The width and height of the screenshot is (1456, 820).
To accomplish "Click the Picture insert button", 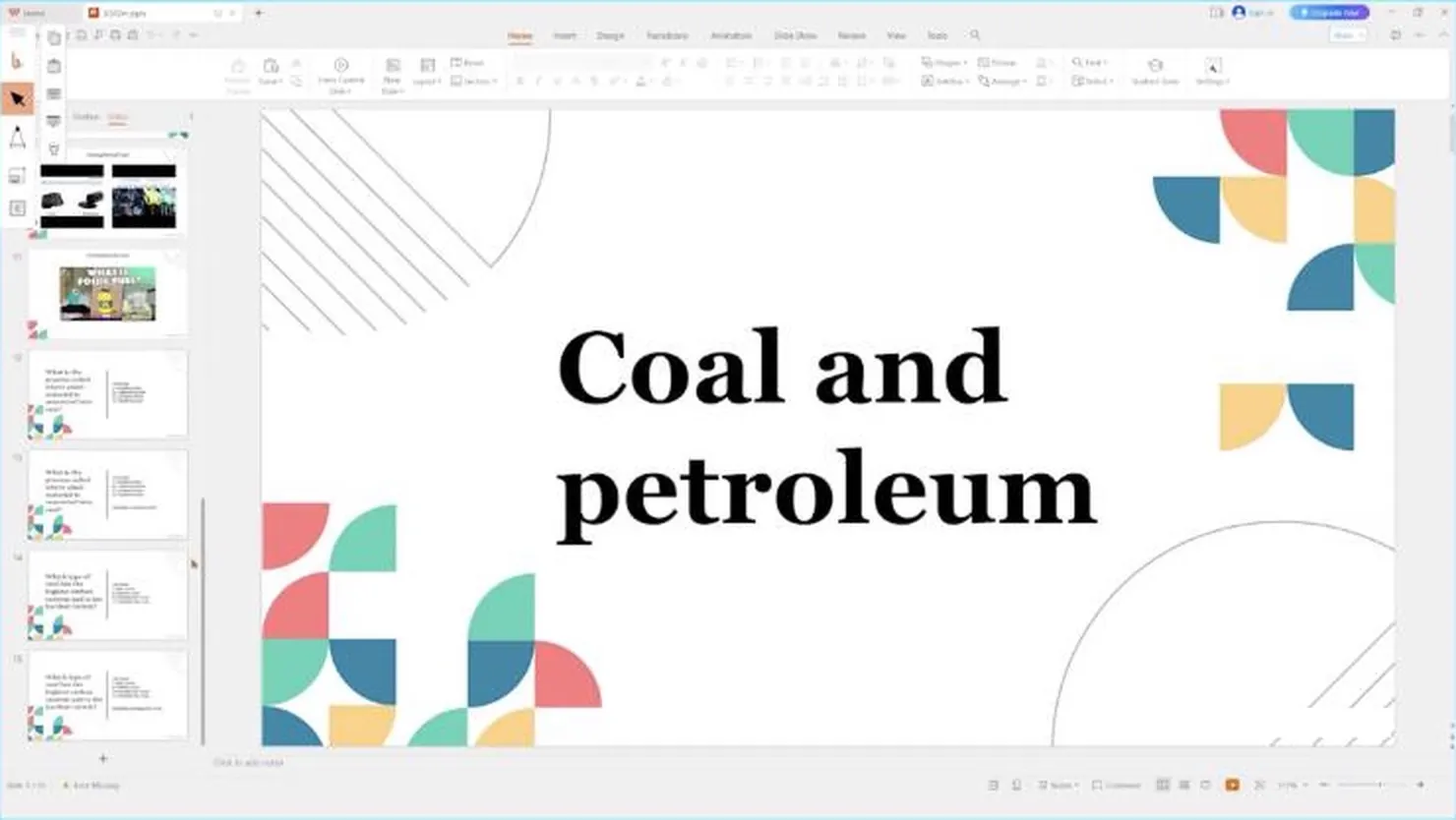I will (x=998, y=62).
